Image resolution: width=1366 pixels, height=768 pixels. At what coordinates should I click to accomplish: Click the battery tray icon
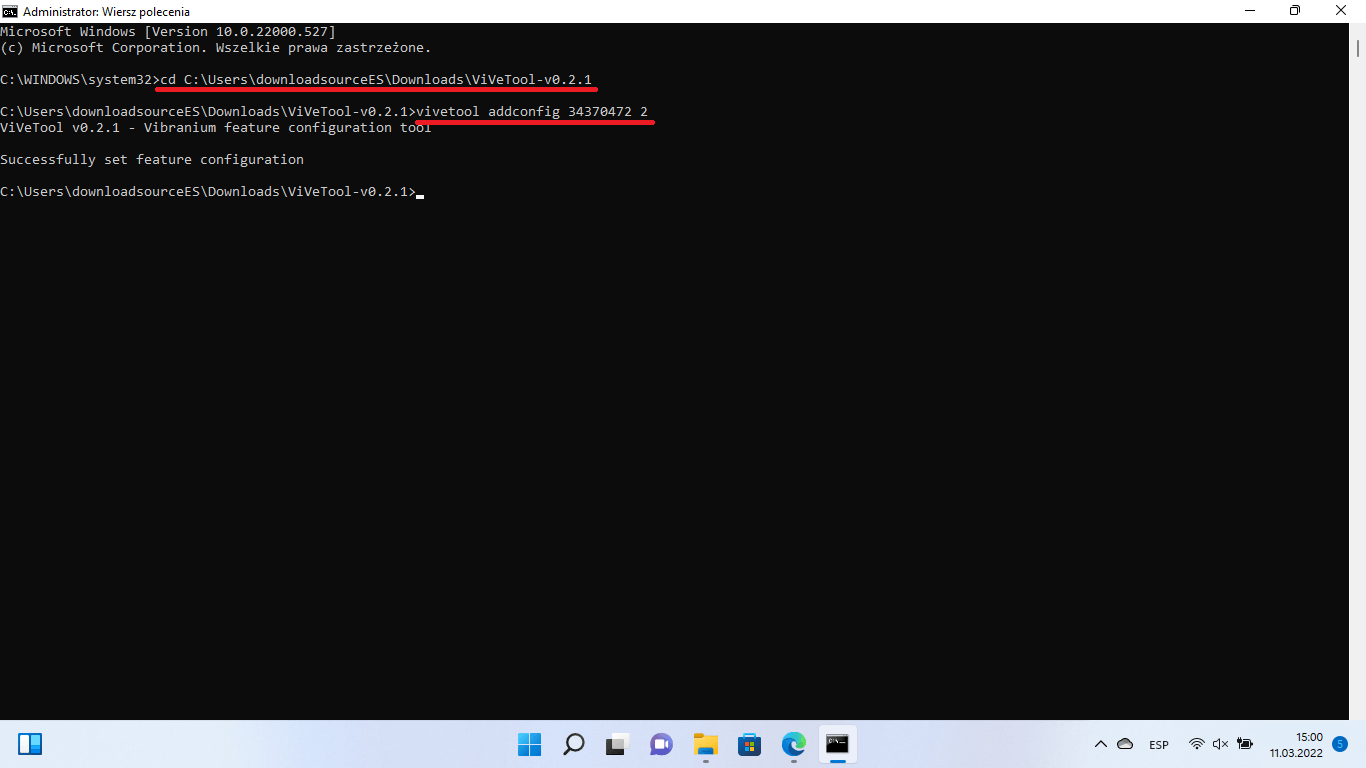click(1245, 744)
